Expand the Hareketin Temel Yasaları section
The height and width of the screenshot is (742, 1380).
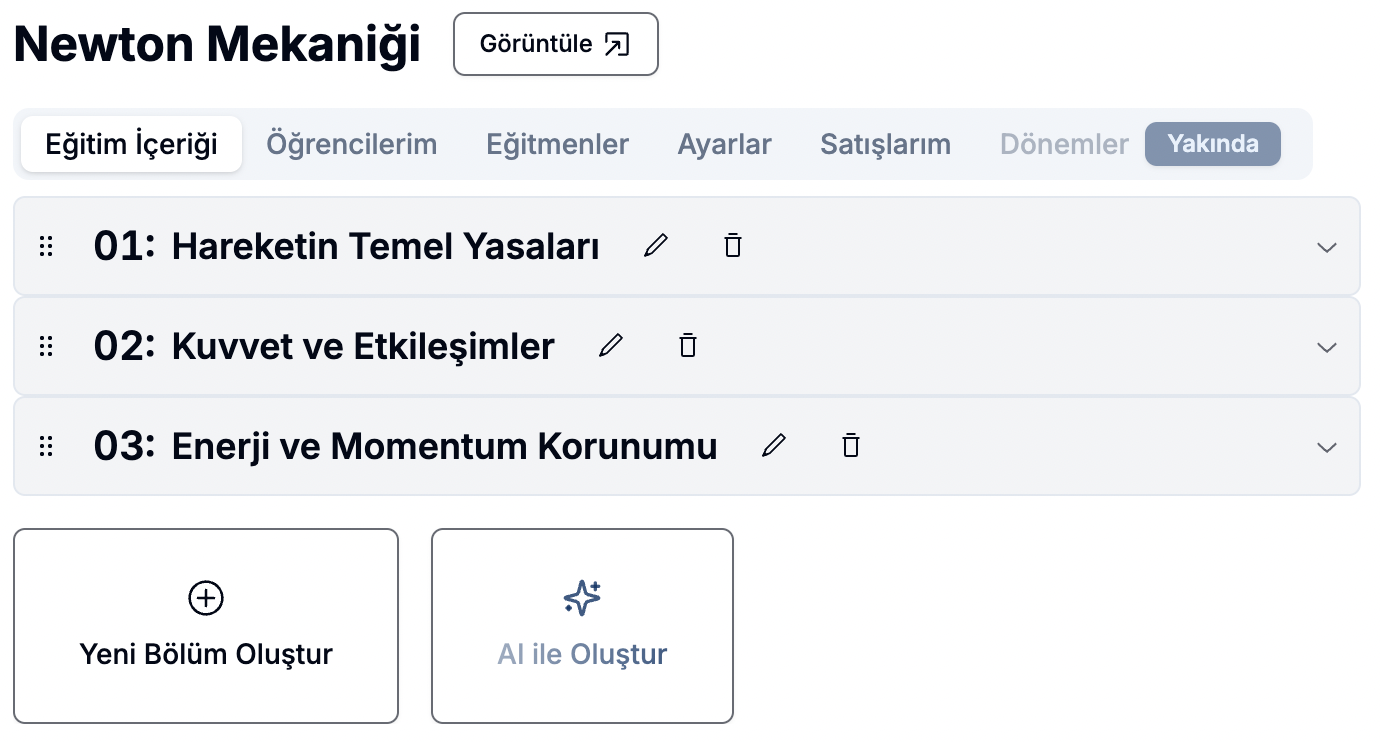click(1327, 247)
